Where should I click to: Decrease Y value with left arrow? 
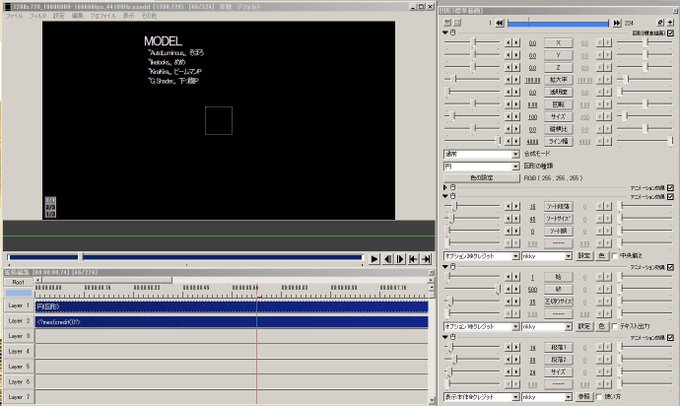coord(508,55)
